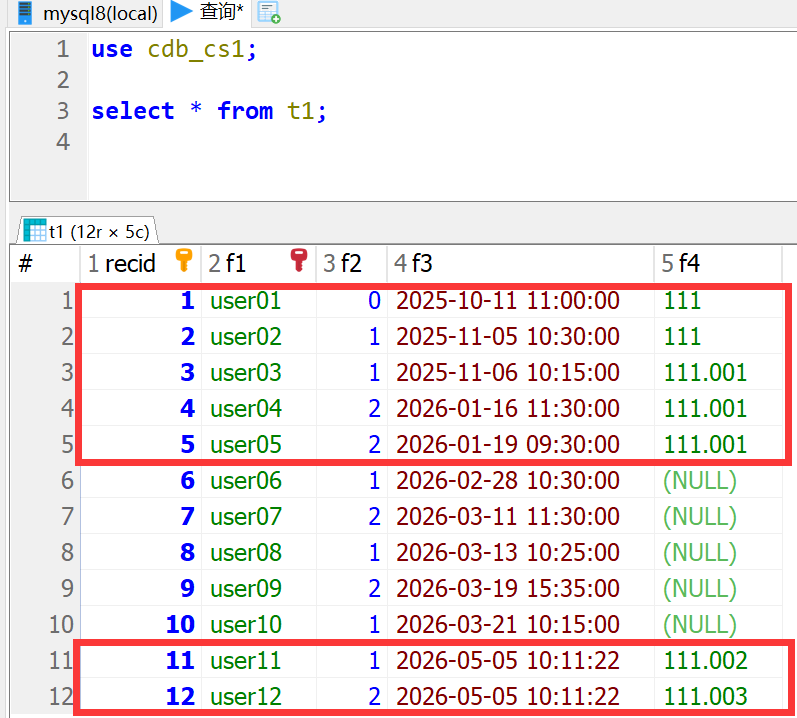
Task: Click the blue run query icon
Action: pyautogui.click(x=181, y=11)
